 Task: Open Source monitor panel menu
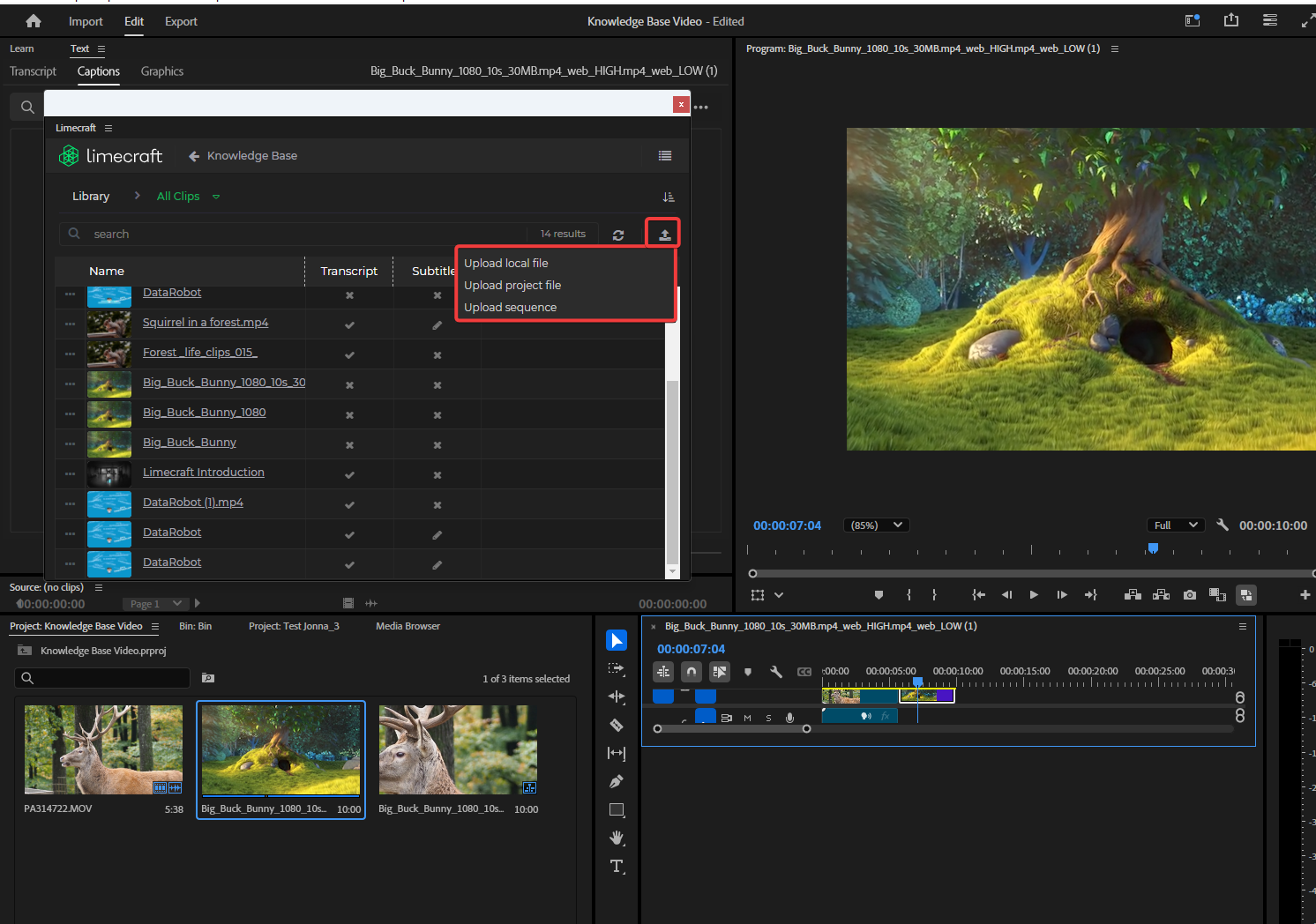99,587
